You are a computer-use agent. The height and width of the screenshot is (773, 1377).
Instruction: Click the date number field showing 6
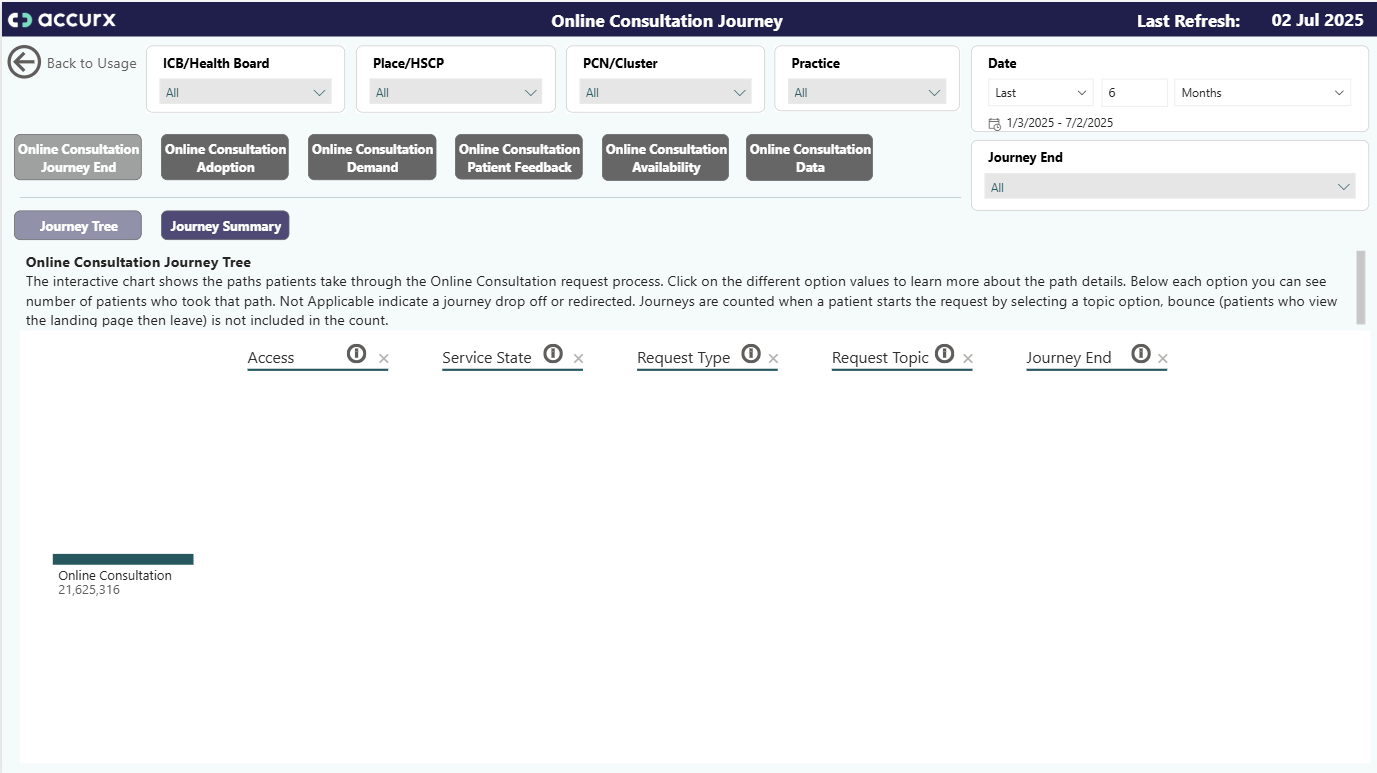tap(1134, 93)
